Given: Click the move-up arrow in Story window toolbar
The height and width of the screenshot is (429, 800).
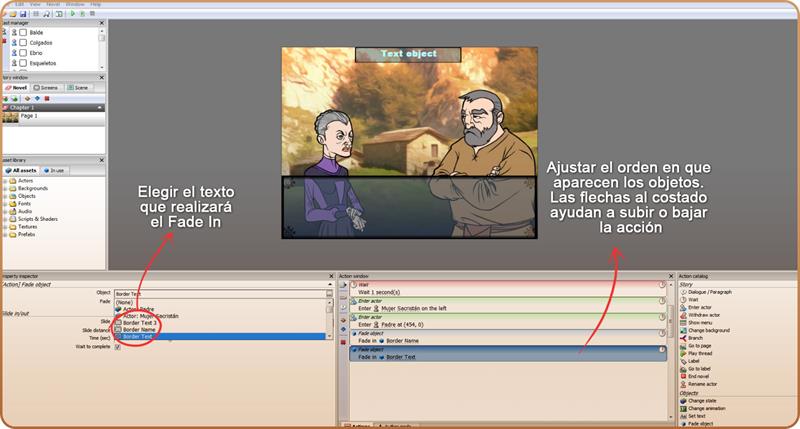Looking at the screenshot, I should (28, 98).
